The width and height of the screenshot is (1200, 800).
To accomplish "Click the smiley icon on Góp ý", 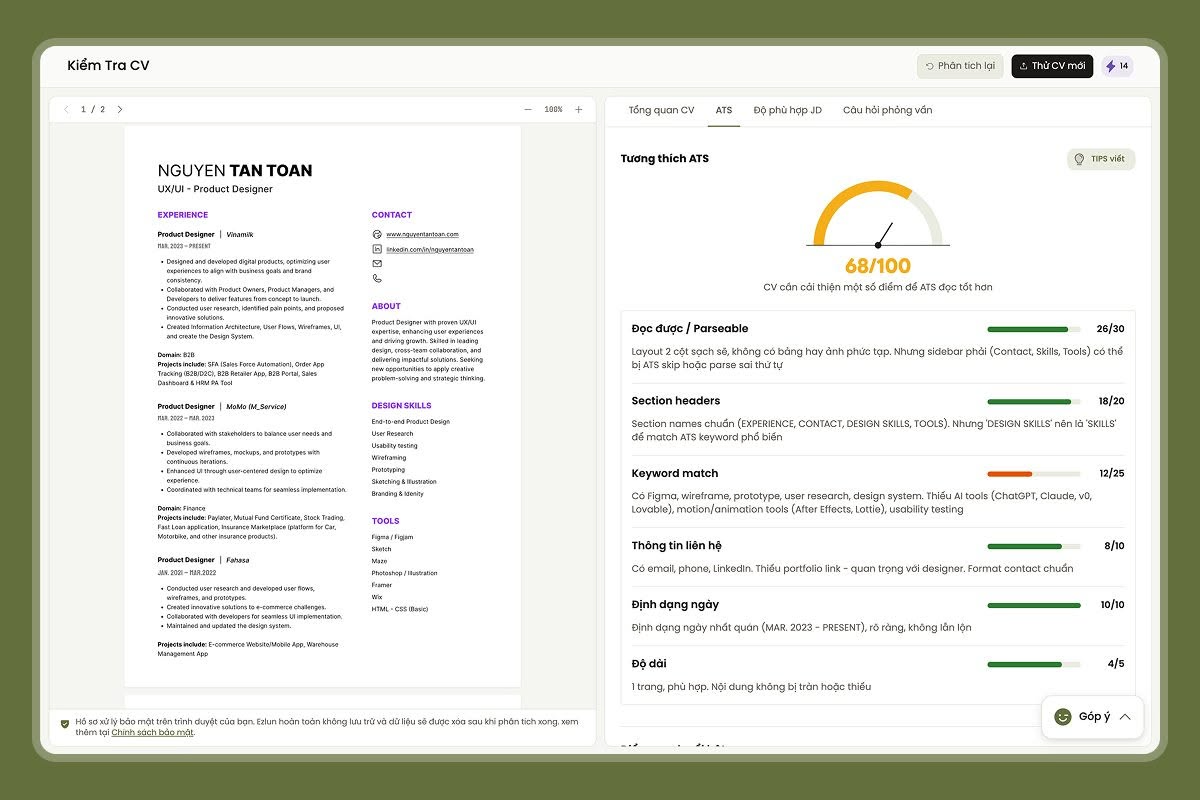I will [1063, 717].
